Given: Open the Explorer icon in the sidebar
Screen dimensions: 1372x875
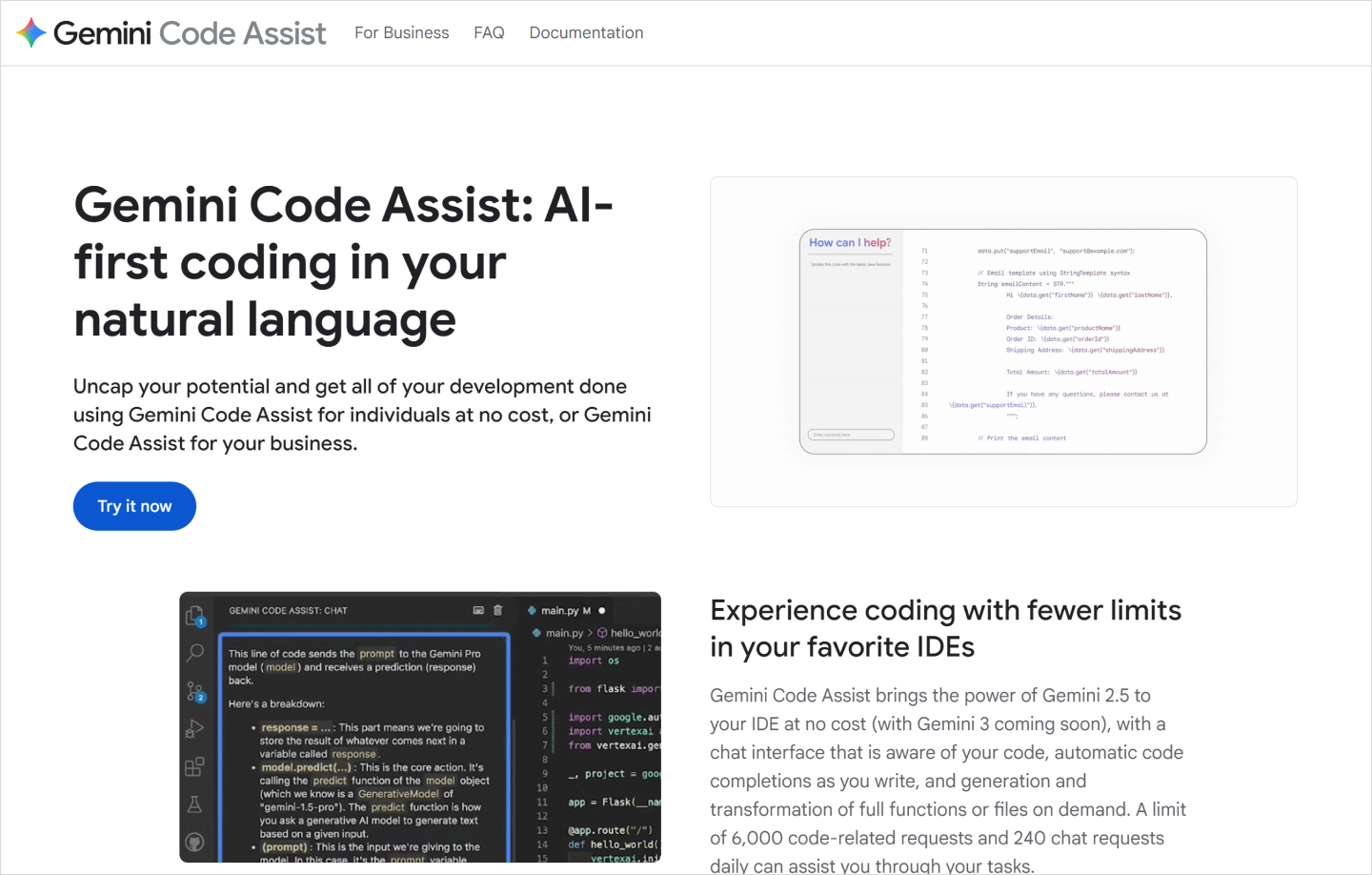Looking at the screenshot, I should (x=193, y=616).
